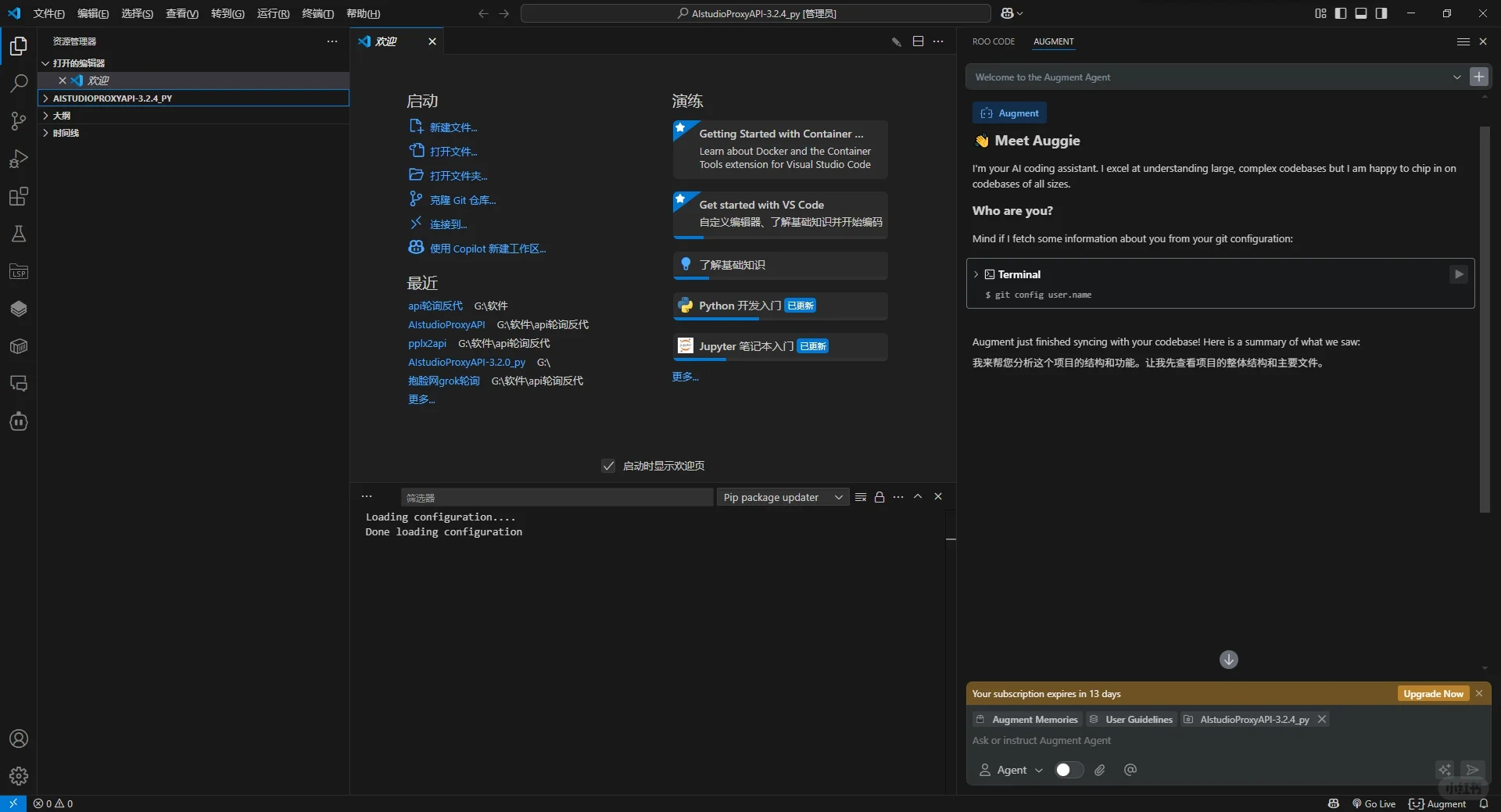The width and height of the screenshot is (1501, 812).
Task: Open the 文件(F) menu
Action: [x=49, y=13]
